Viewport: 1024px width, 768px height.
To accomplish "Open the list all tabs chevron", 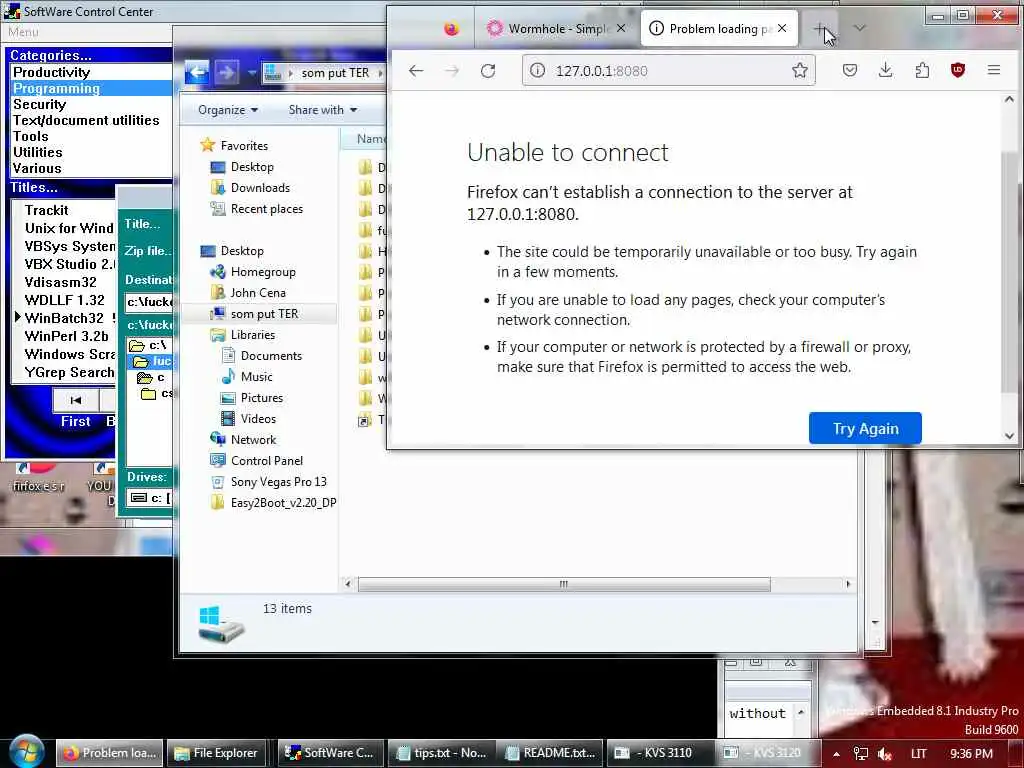I will [859, 28].
